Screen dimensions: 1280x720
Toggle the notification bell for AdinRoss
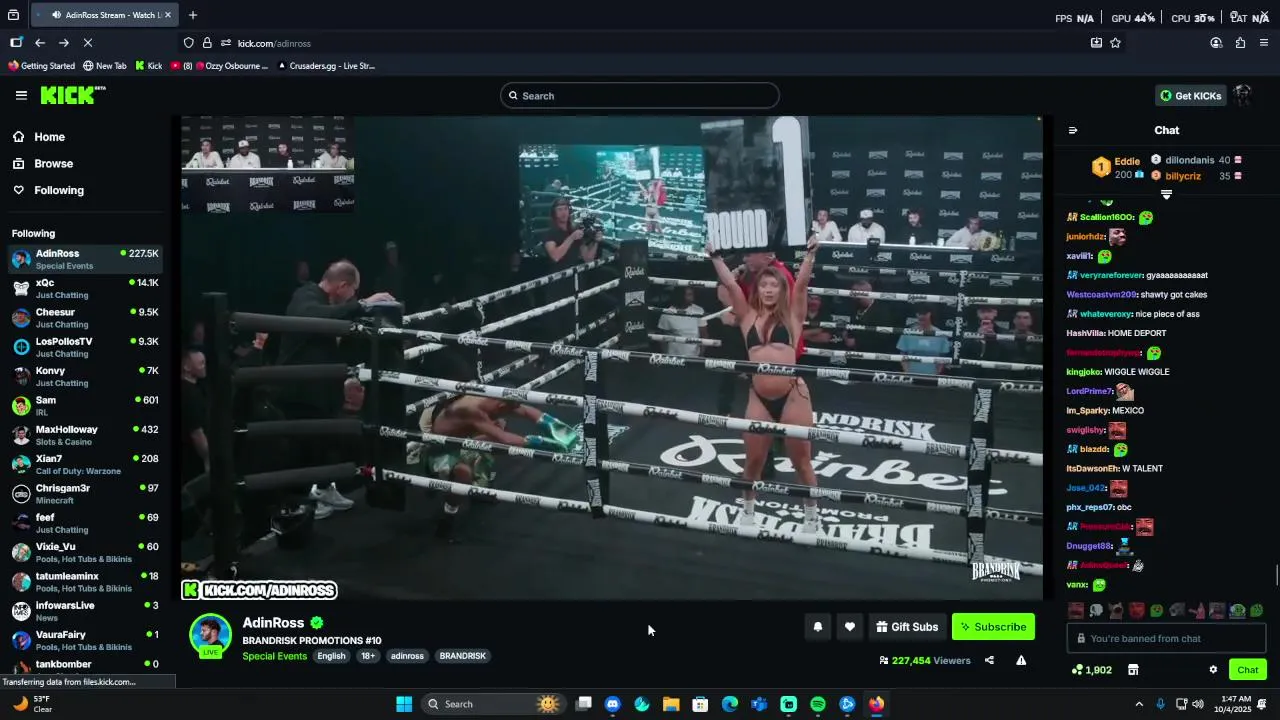(818, 627)
